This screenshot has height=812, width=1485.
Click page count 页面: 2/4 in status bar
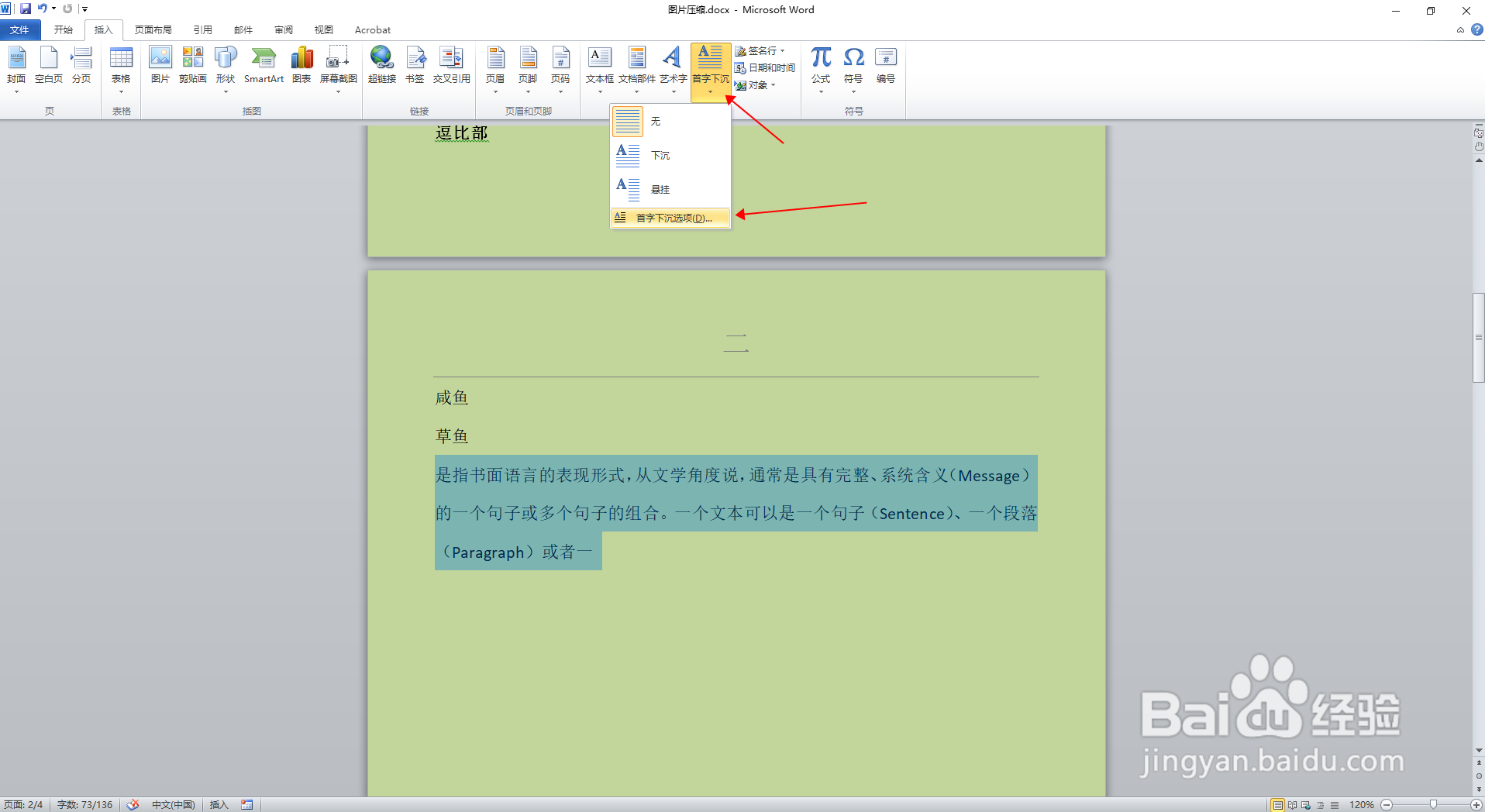(x=24, y=804)
